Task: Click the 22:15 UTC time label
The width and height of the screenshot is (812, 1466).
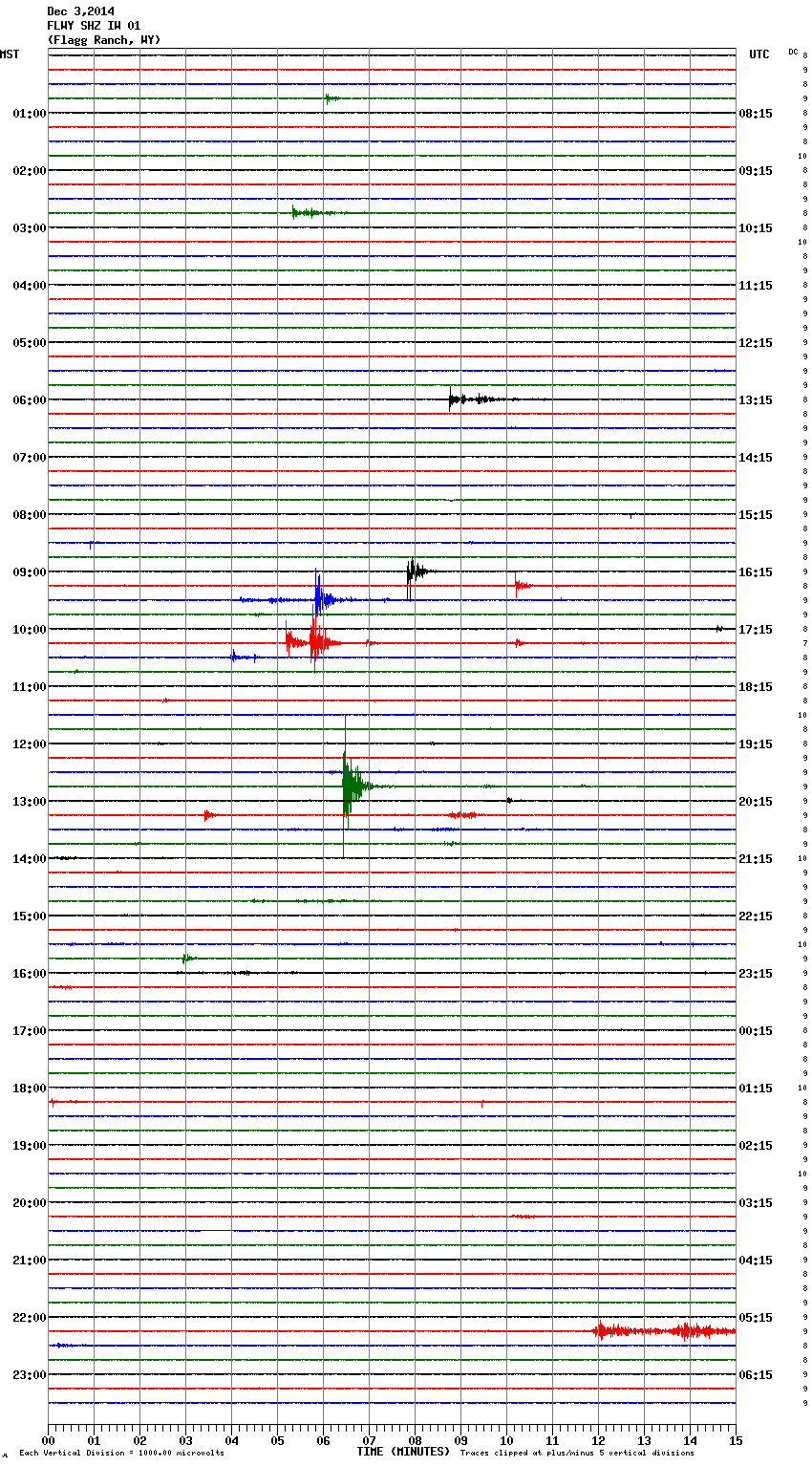Action: tap(756, 916)
